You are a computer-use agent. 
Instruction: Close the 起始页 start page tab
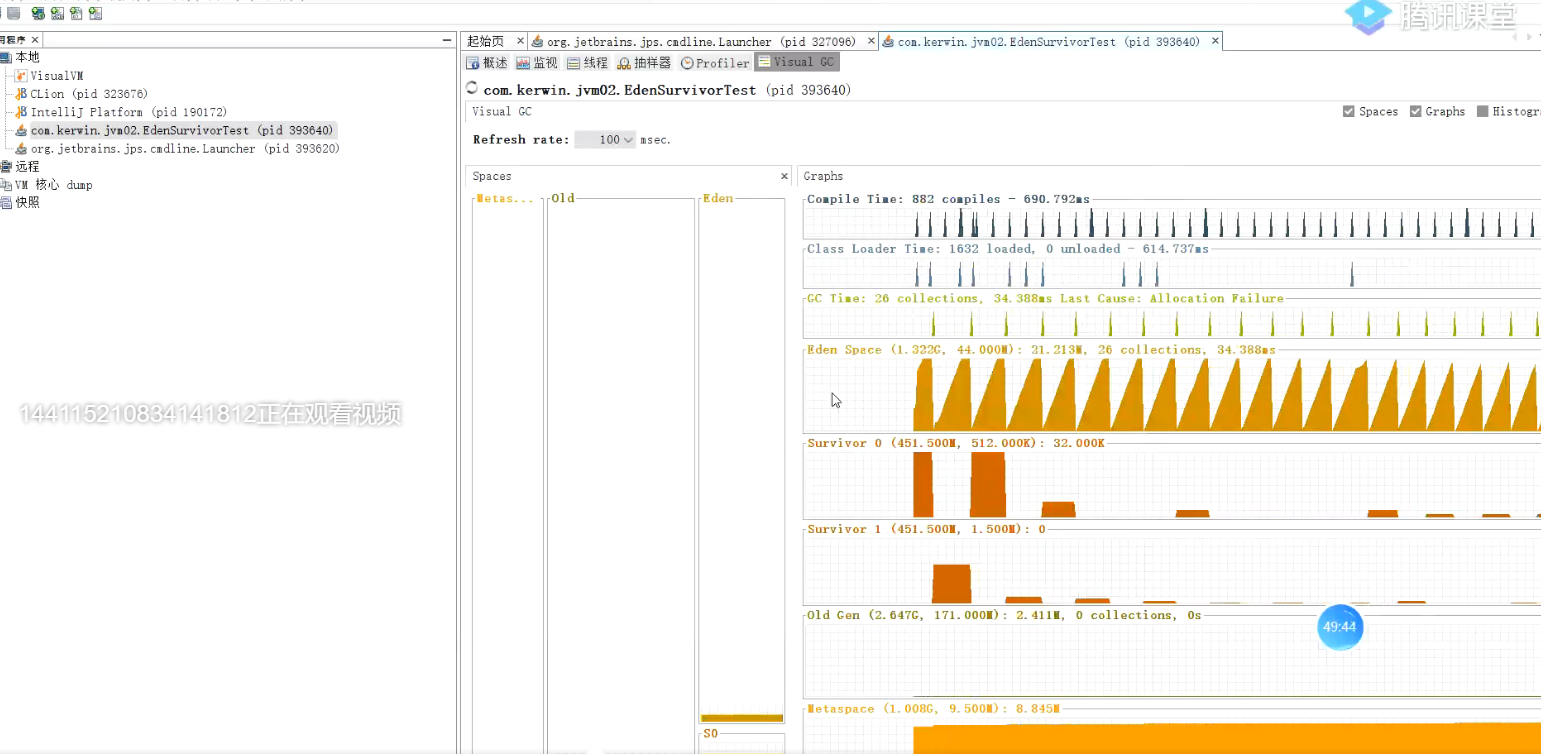tap(520, 41)
